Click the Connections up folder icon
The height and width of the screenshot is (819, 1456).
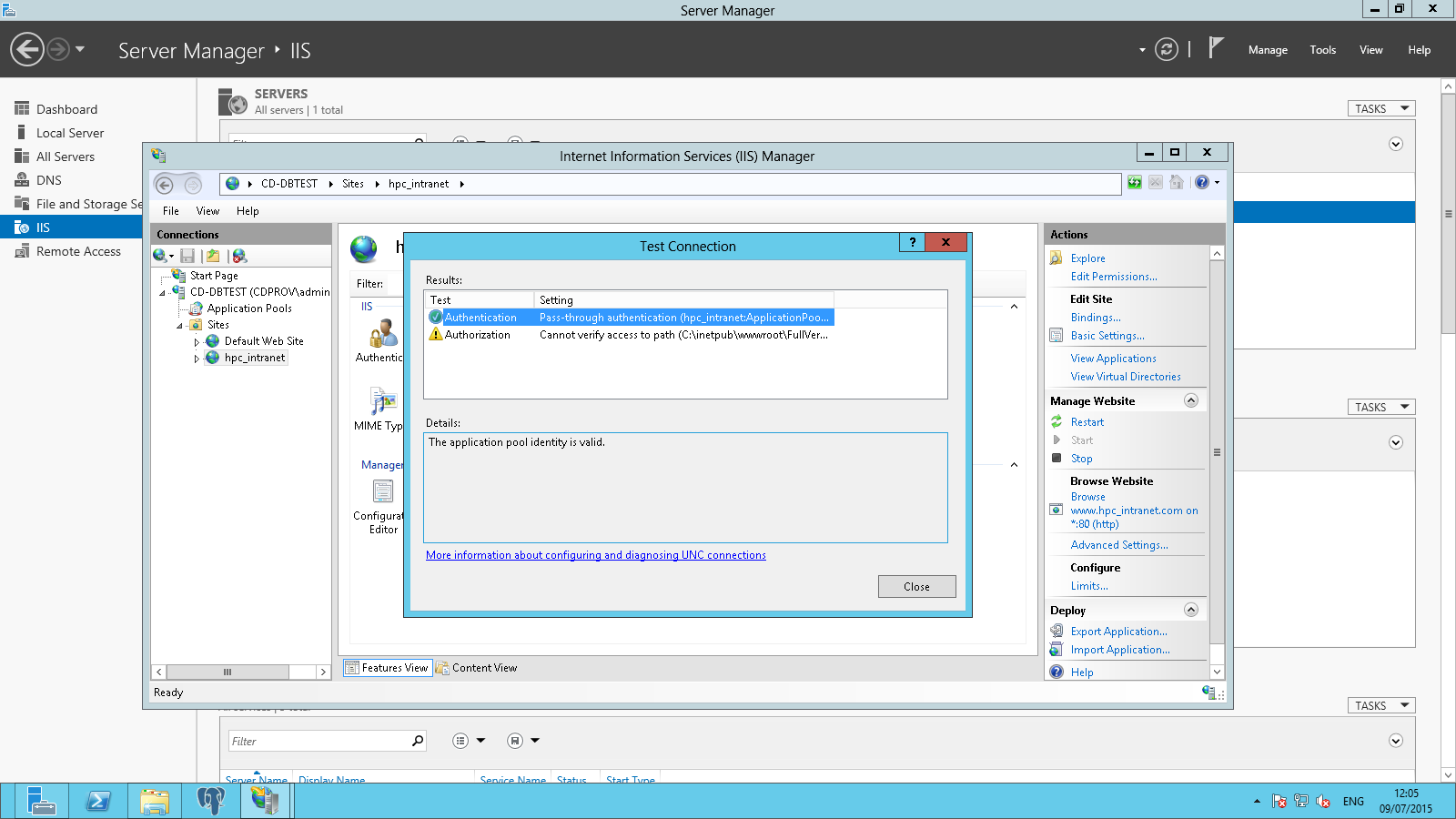pos(213,256)
